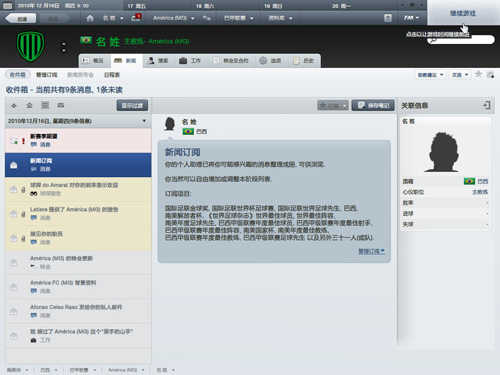Open the do Amaral message in the list
This screenshot has width=500, height=375.
click(x=78, y=189)
